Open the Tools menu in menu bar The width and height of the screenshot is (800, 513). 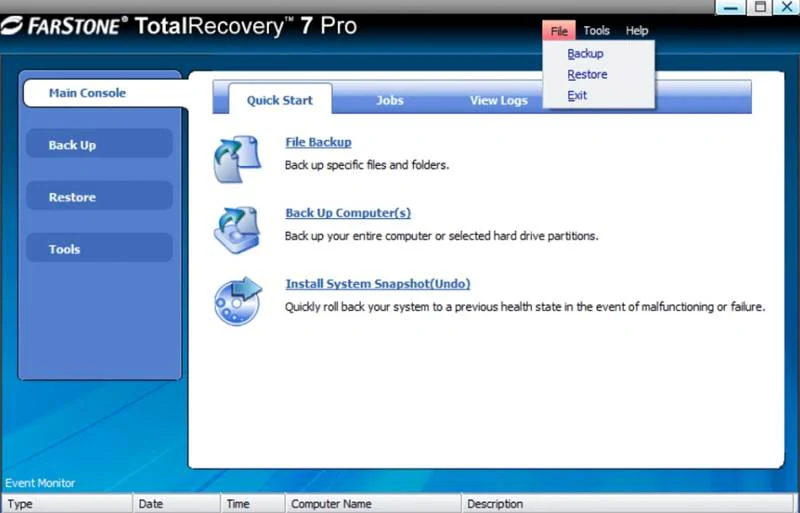[596, 31]
